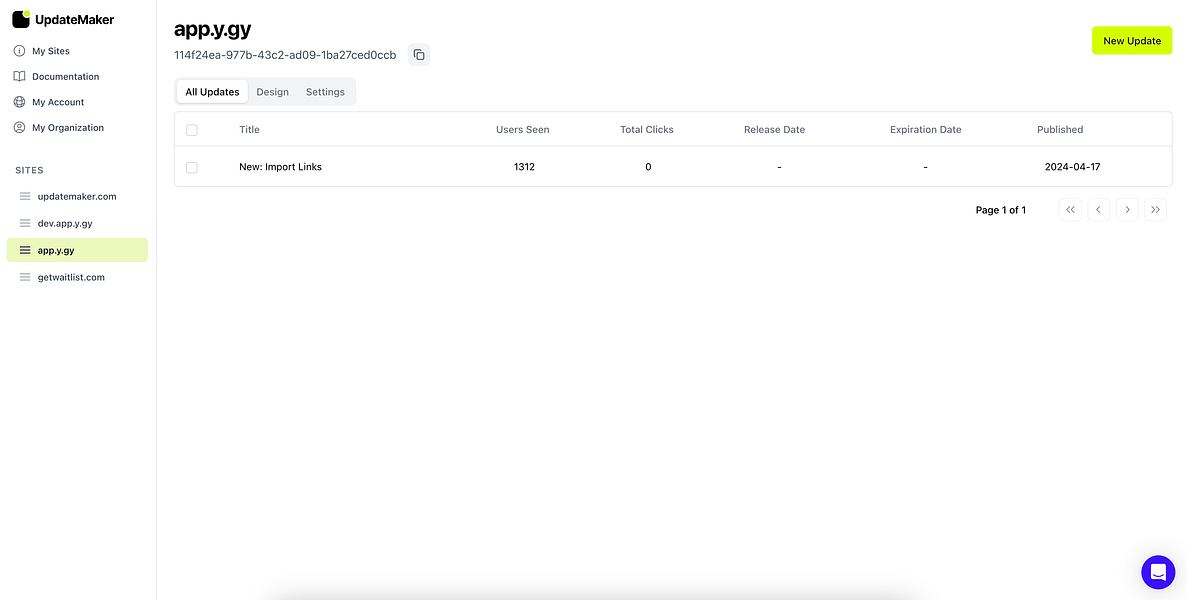The width and height of the screenshot is (1187, 600).
Task: Go to the next page of updates
Action: click(x=1127, y=210)
